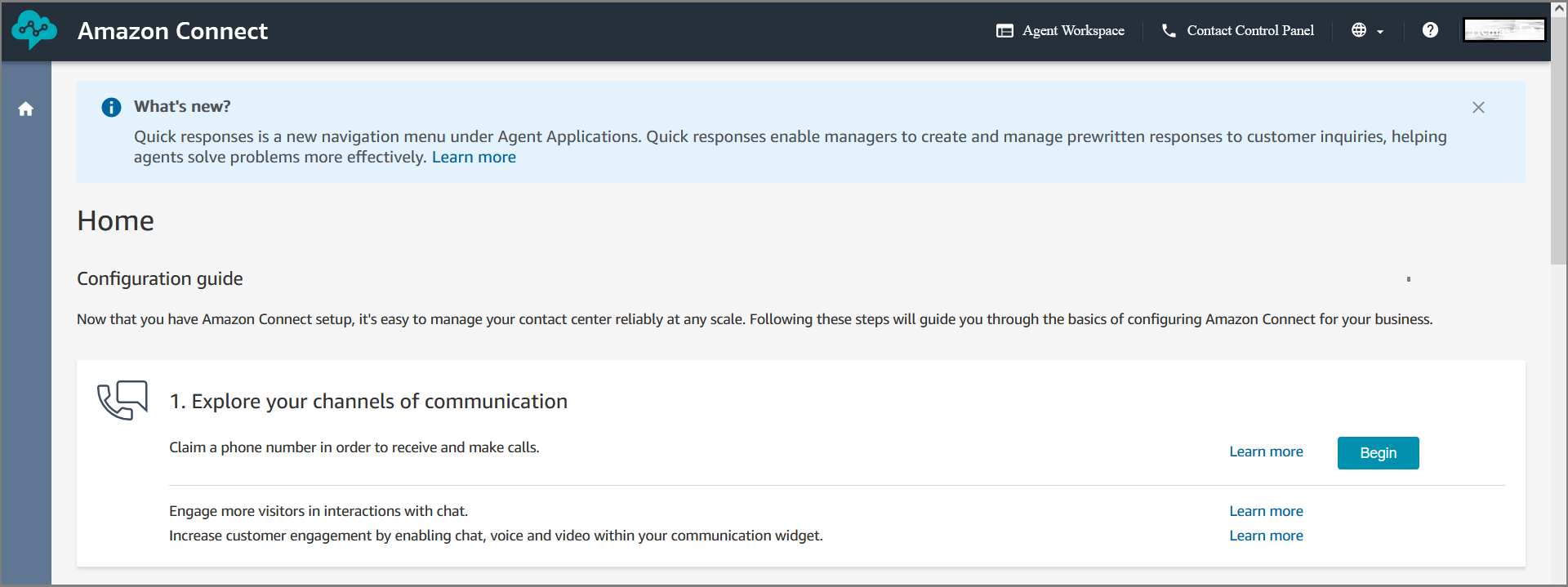This screenshot has height=587, width=1568.
Task: Click the Agent Workspace window icon
Action: coord(1004,30)
